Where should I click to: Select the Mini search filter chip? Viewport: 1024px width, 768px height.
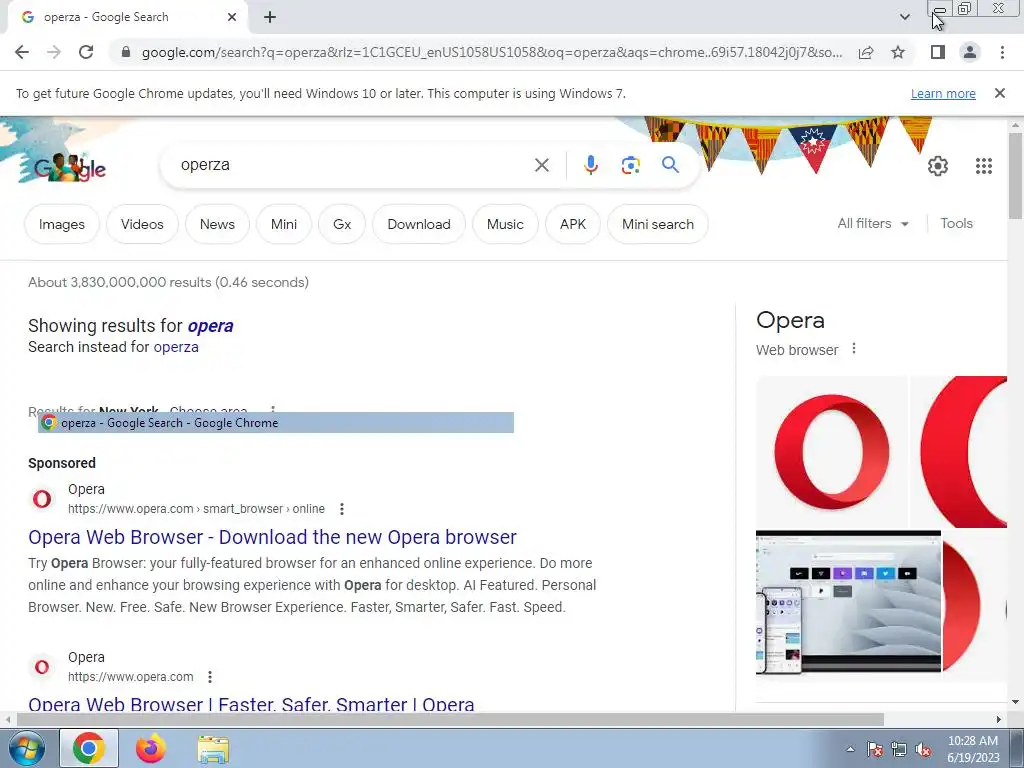(658, 224)
